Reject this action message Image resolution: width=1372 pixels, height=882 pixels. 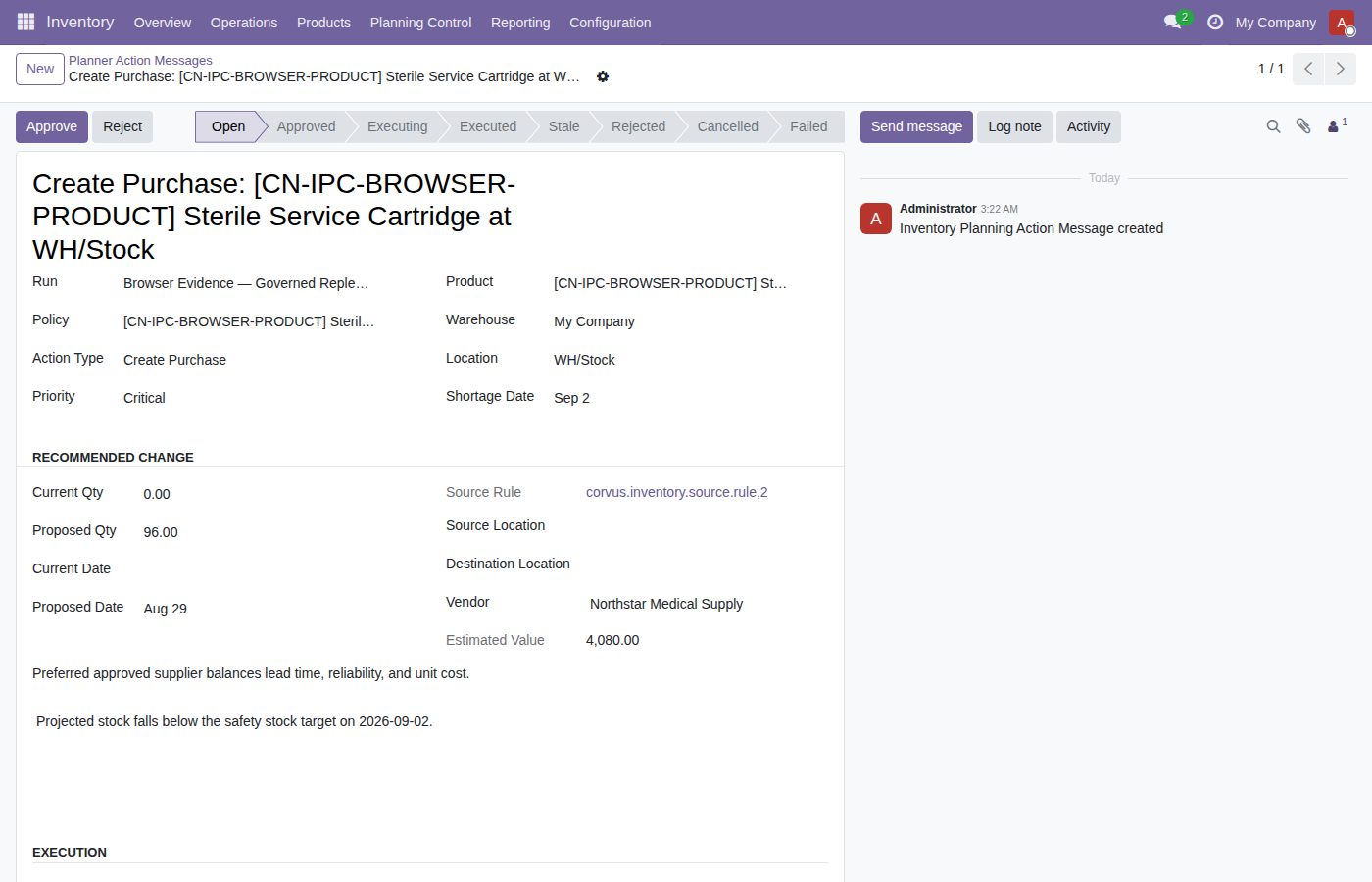tap(122, 126)
